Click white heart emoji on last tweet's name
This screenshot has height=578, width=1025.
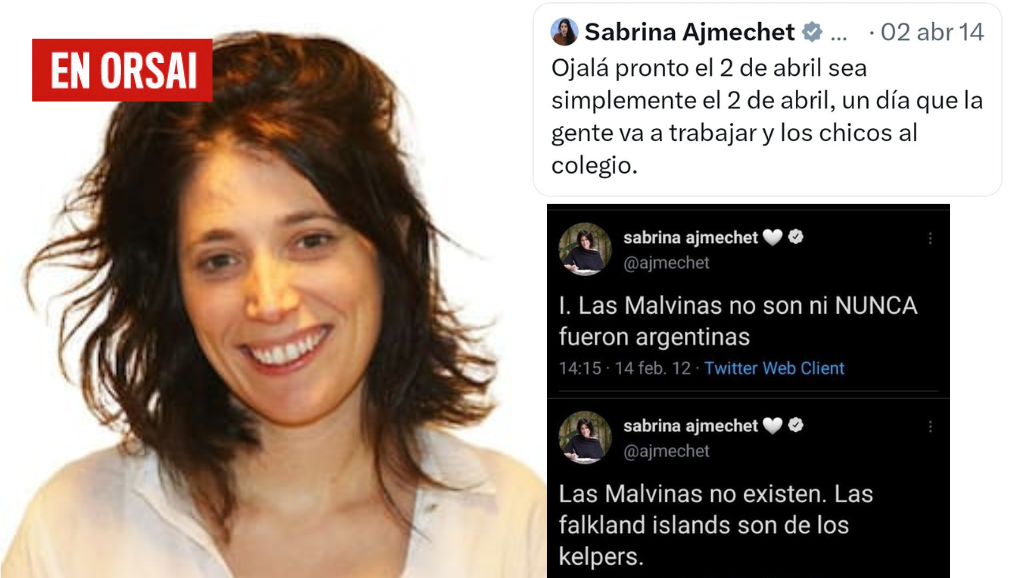point(773,426)
